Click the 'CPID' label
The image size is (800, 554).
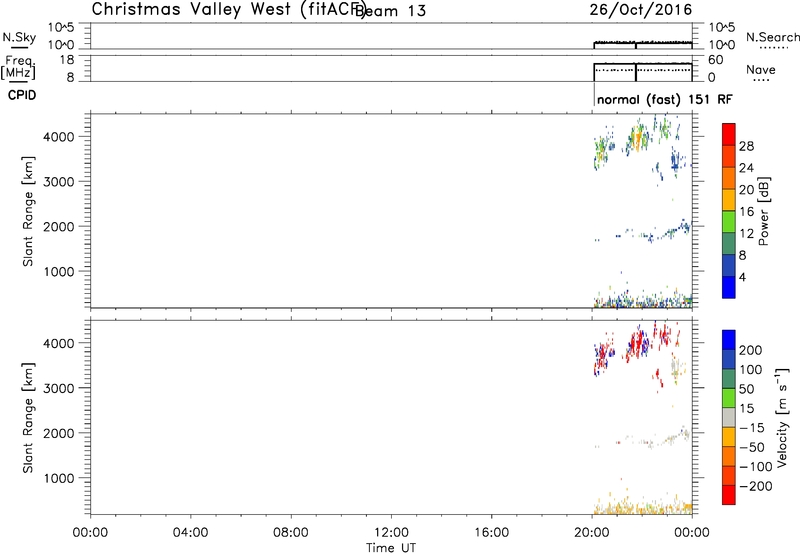point(22,95)
